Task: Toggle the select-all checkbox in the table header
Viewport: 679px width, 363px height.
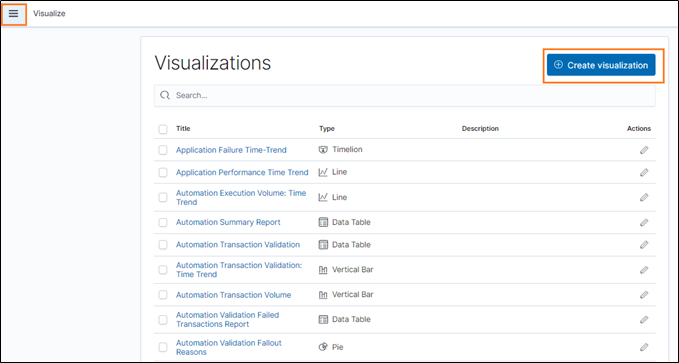Action: tap(163, 129)
